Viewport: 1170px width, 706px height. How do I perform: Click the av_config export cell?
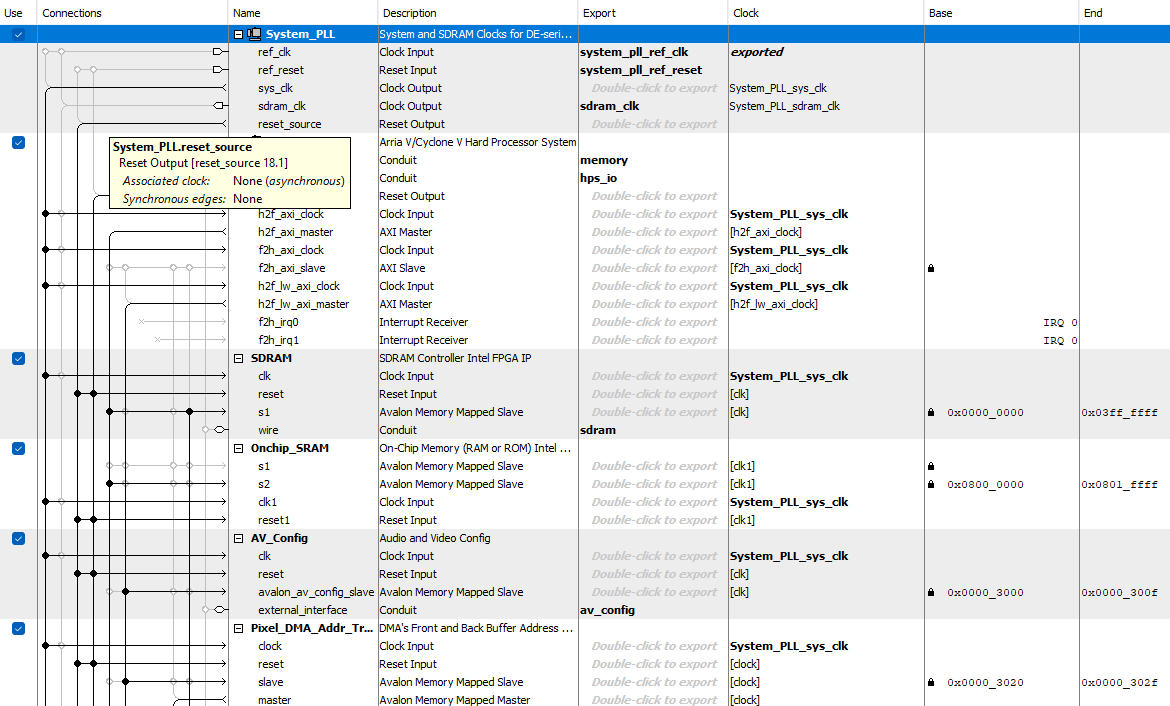(607, 610)
